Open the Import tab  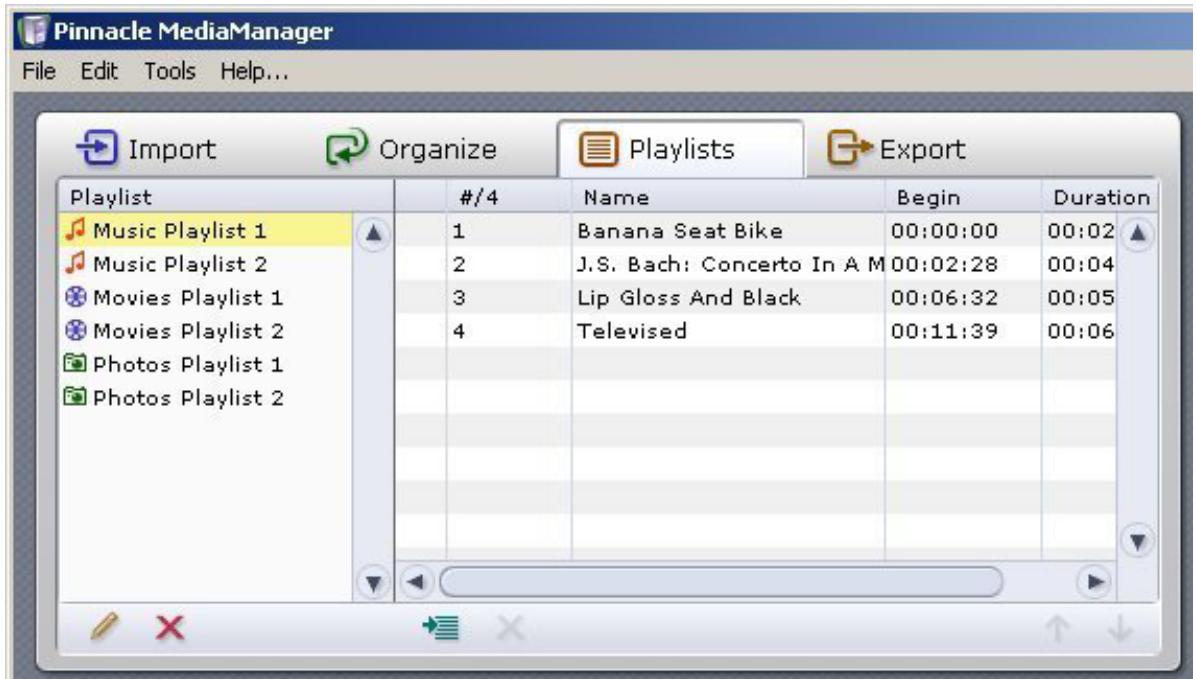[x=146, y=149]
